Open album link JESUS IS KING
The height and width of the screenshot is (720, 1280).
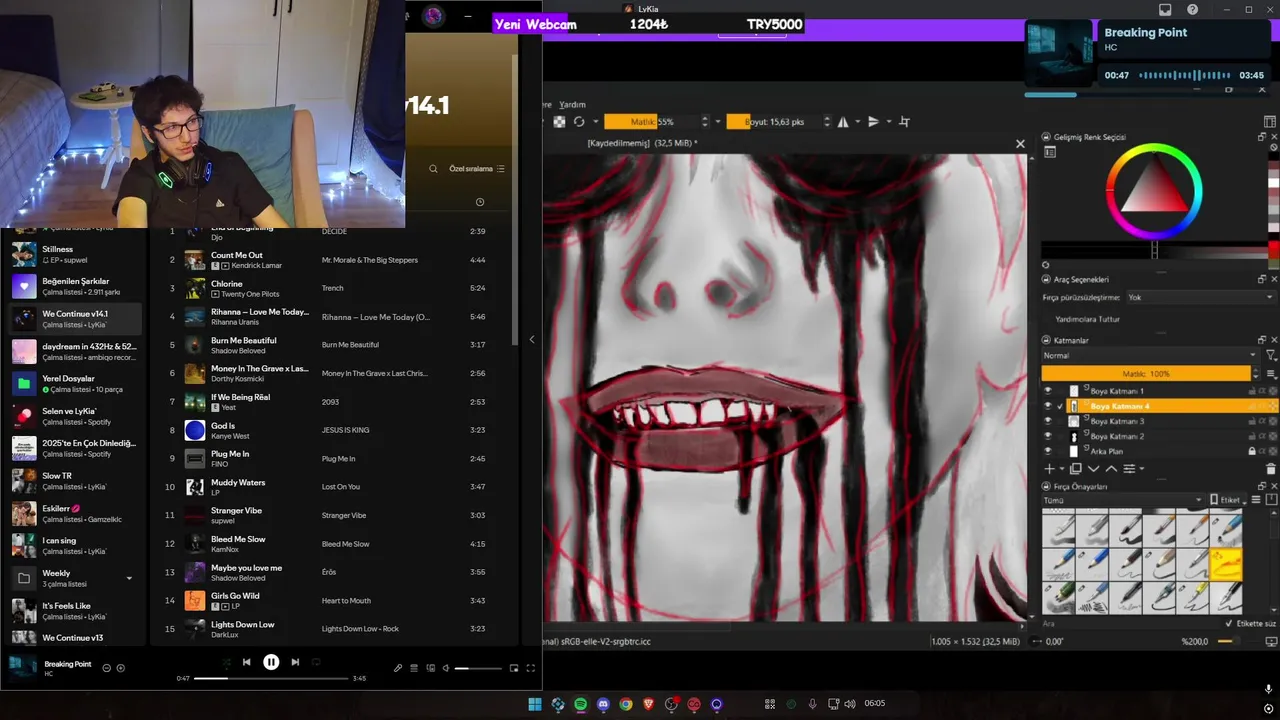345,430
